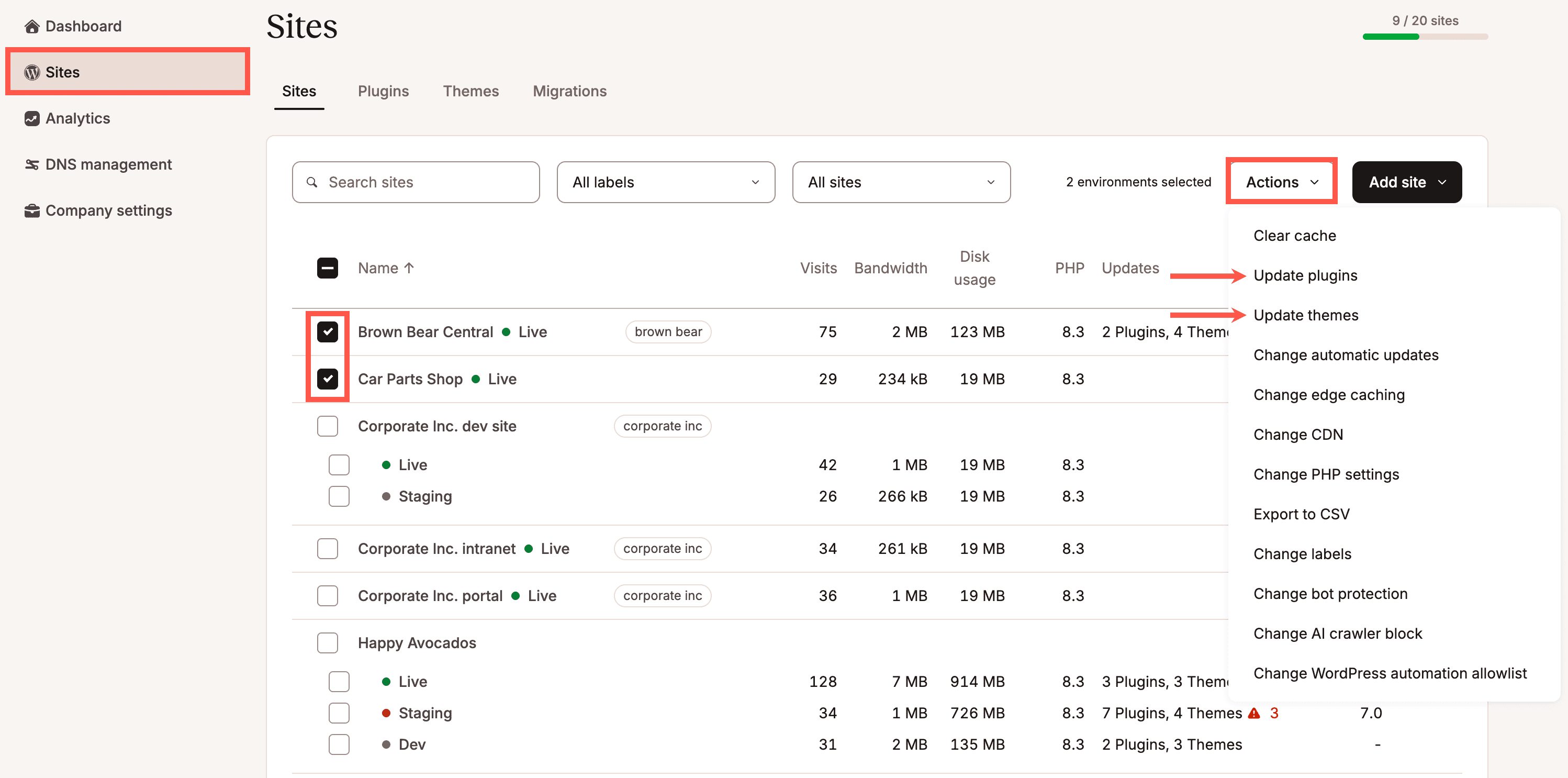Select Change PHP settings
1568x778 pixels.
click(x=1326, y=474)
